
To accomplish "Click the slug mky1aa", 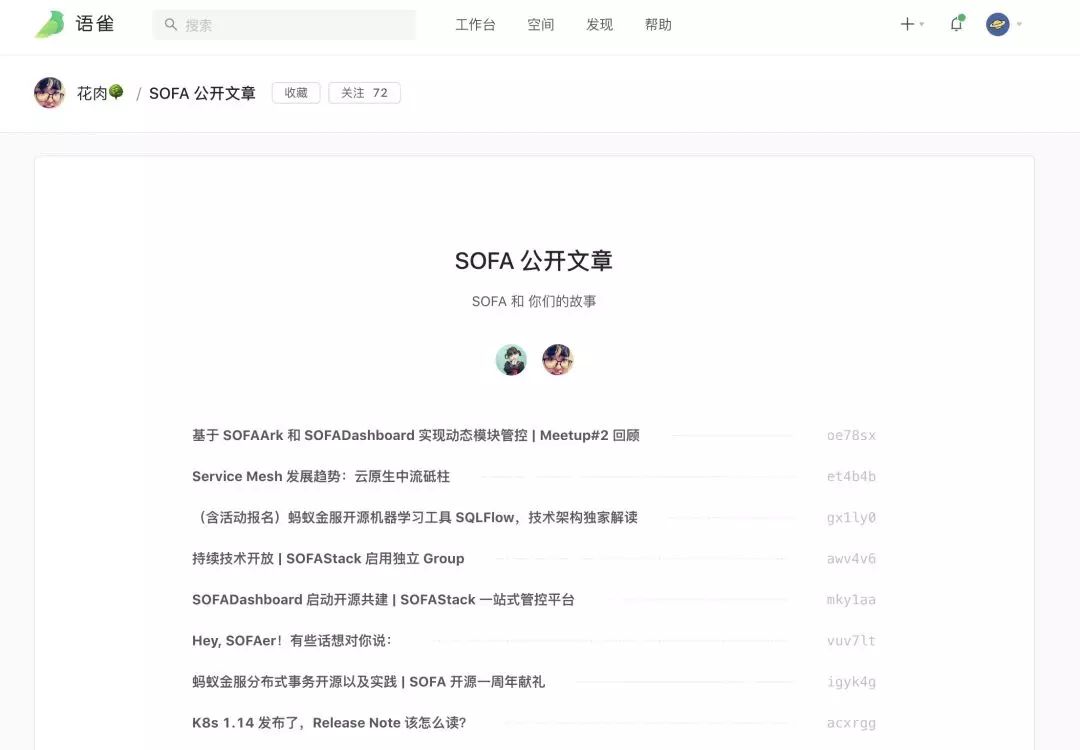I will click(x=851, y=600).
